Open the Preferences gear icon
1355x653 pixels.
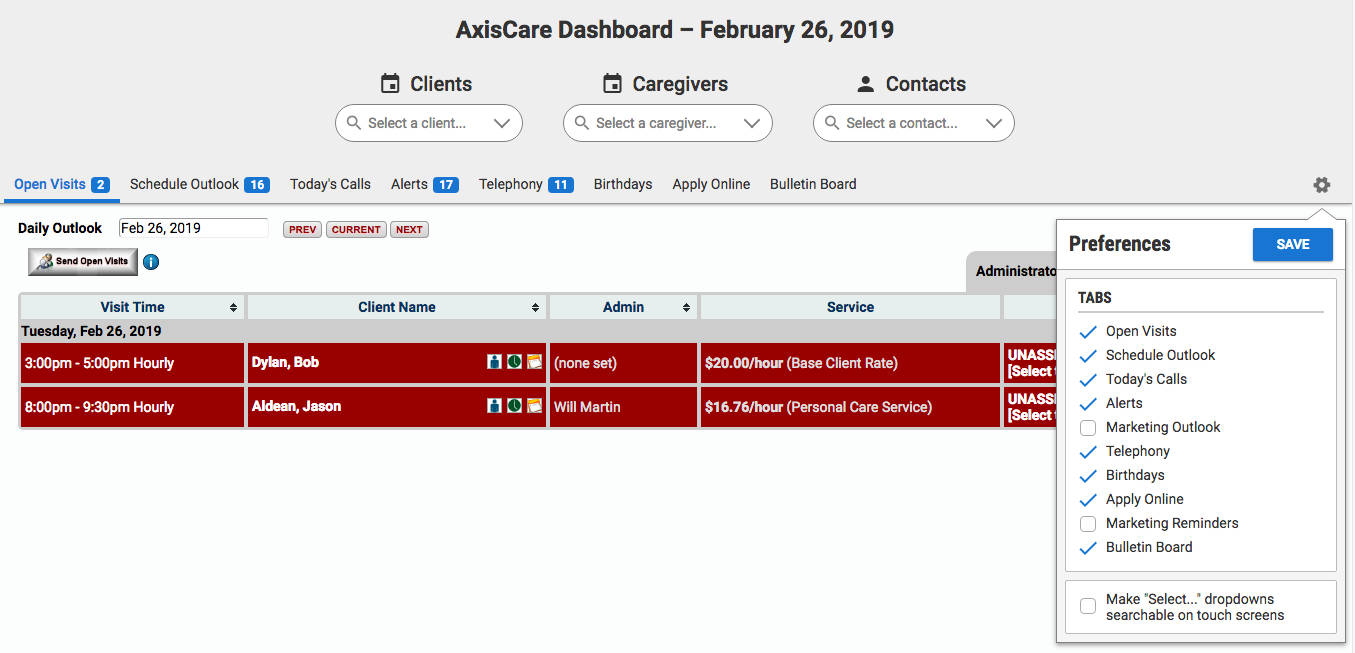pyautogui.click(x=1322, y=184)
